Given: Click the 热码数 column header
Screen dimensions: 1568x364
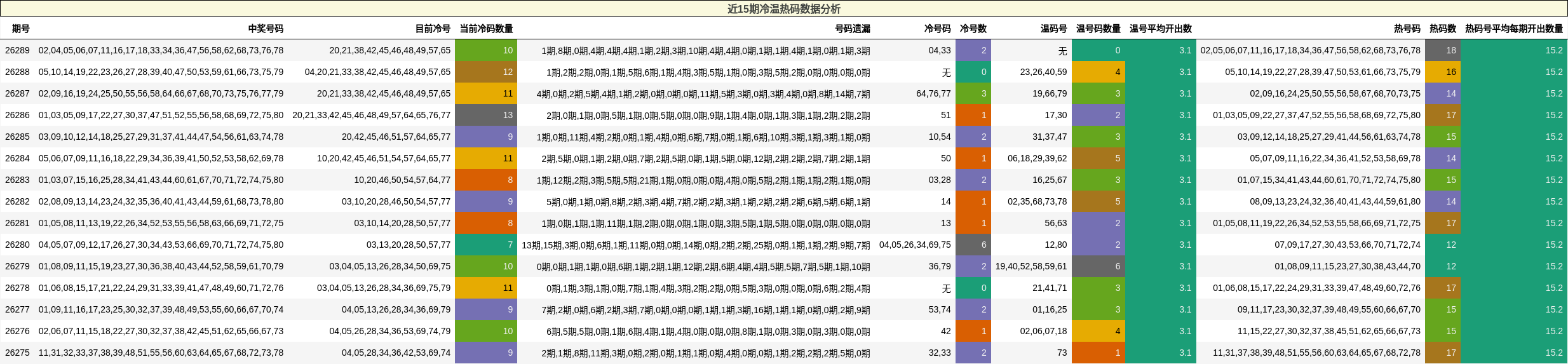Looking at the screenshot, I should click(1442, 29).
